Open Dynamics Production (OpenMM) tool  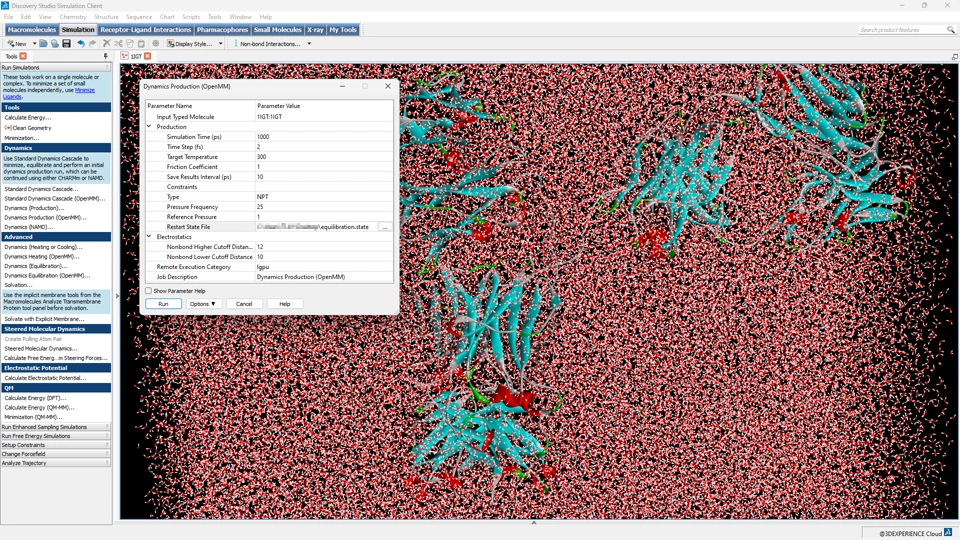(x=45, y=217)
